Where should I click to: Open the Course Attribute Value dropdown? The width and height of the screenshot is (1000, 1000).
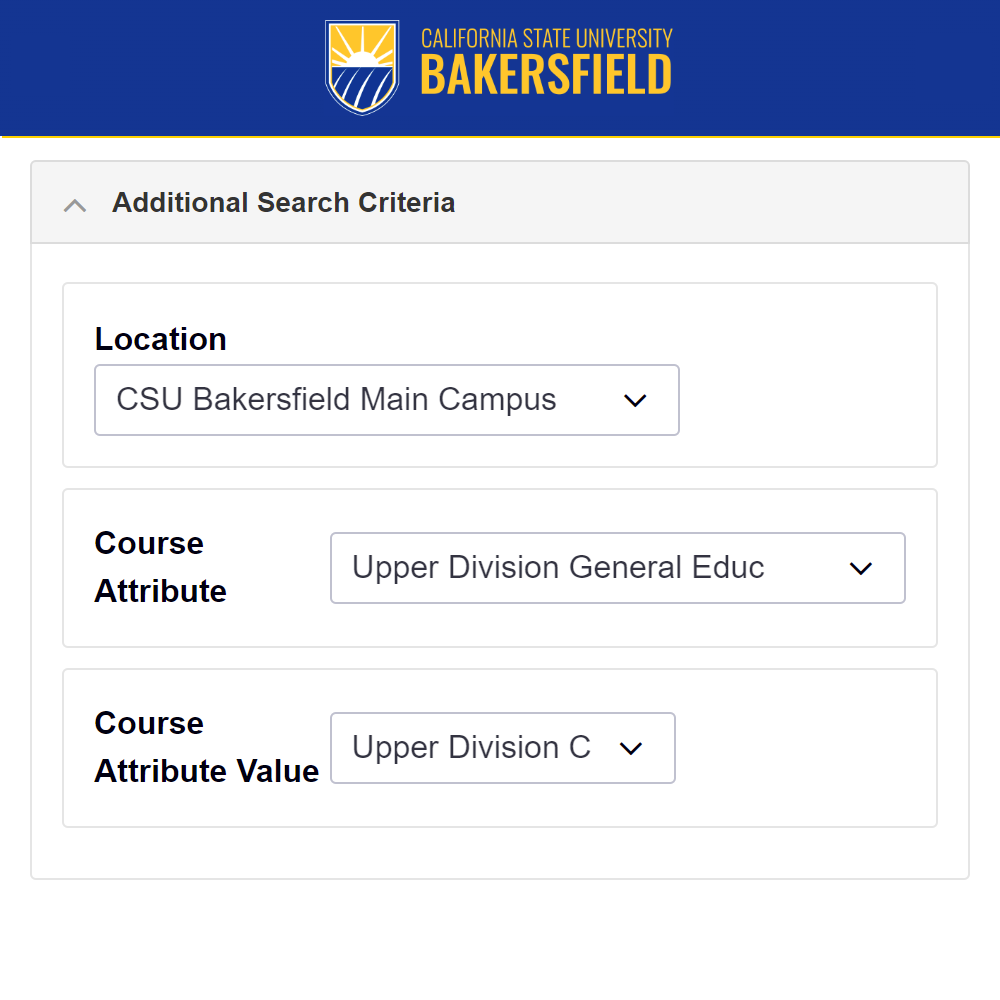(502, 748)
